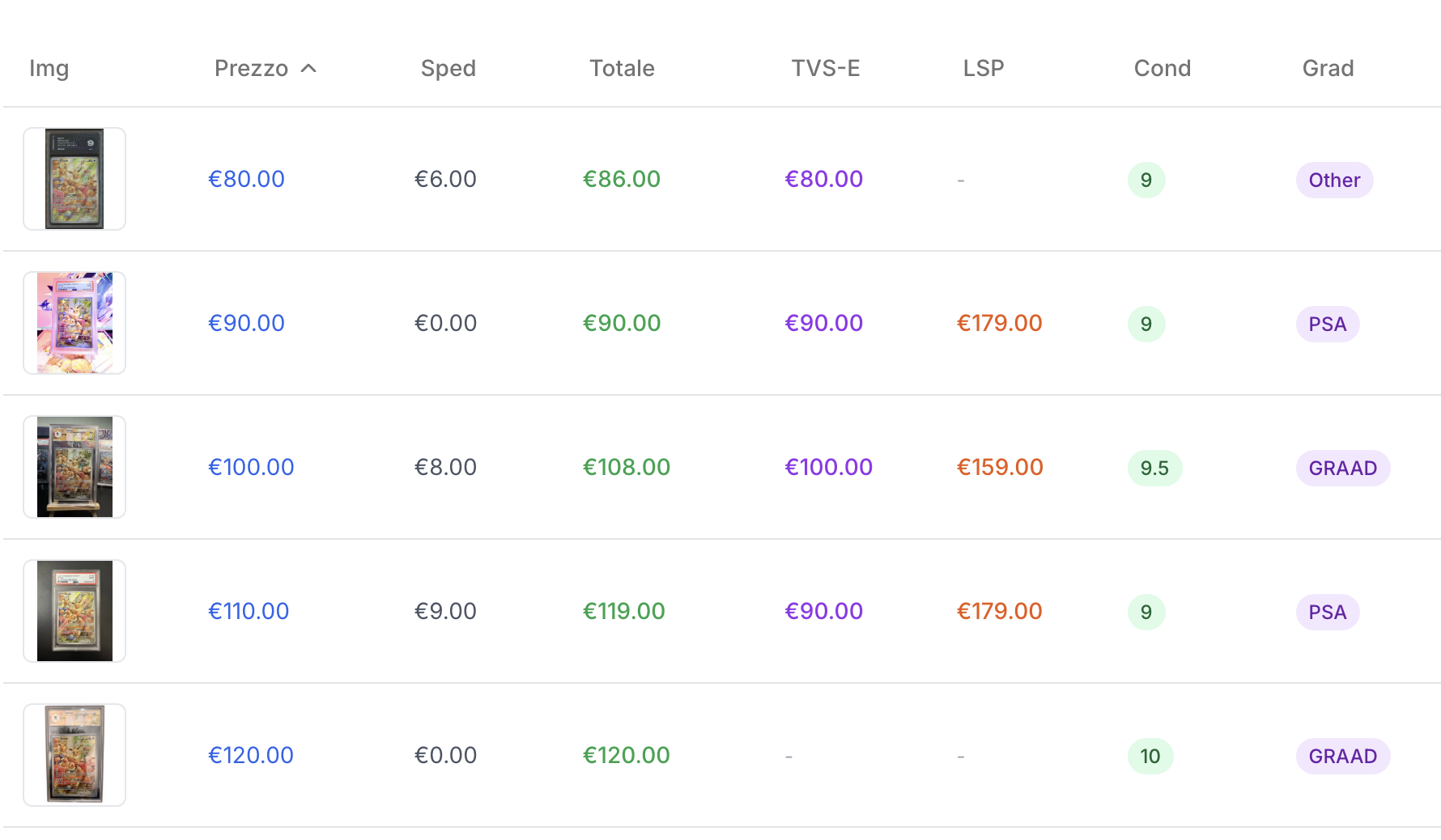Open the €80.00 listing card thumbnail

pos(74,179)
